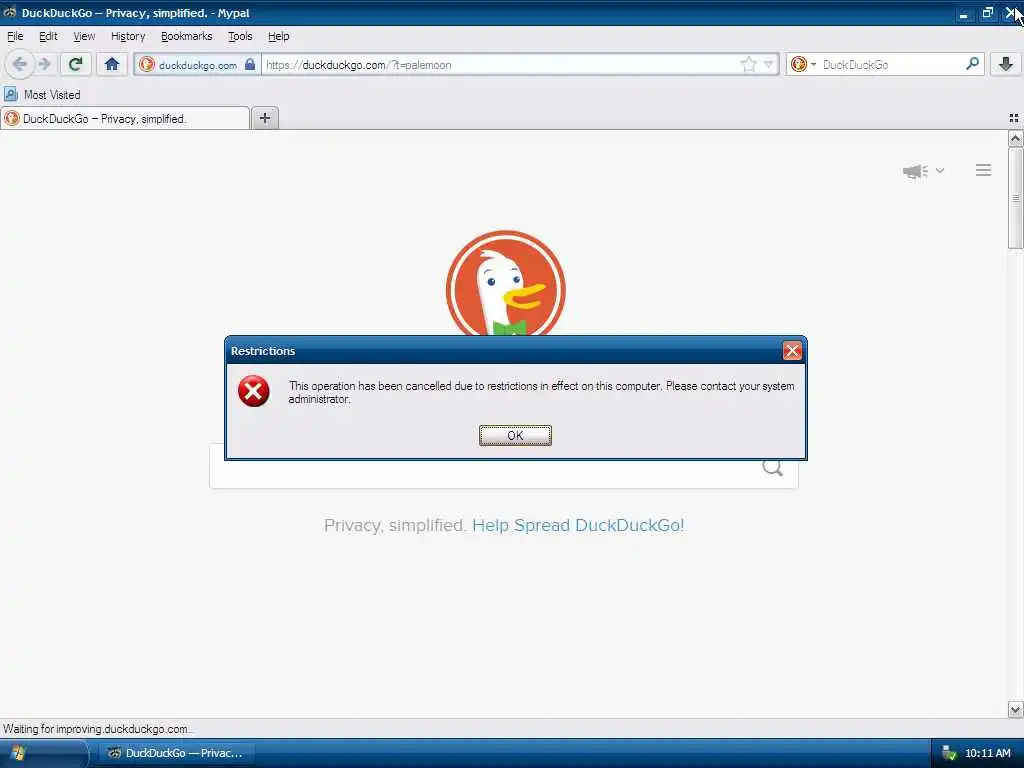1024x768 pixels.
Task: Open the File menu
Action: [x=15, y=36]
